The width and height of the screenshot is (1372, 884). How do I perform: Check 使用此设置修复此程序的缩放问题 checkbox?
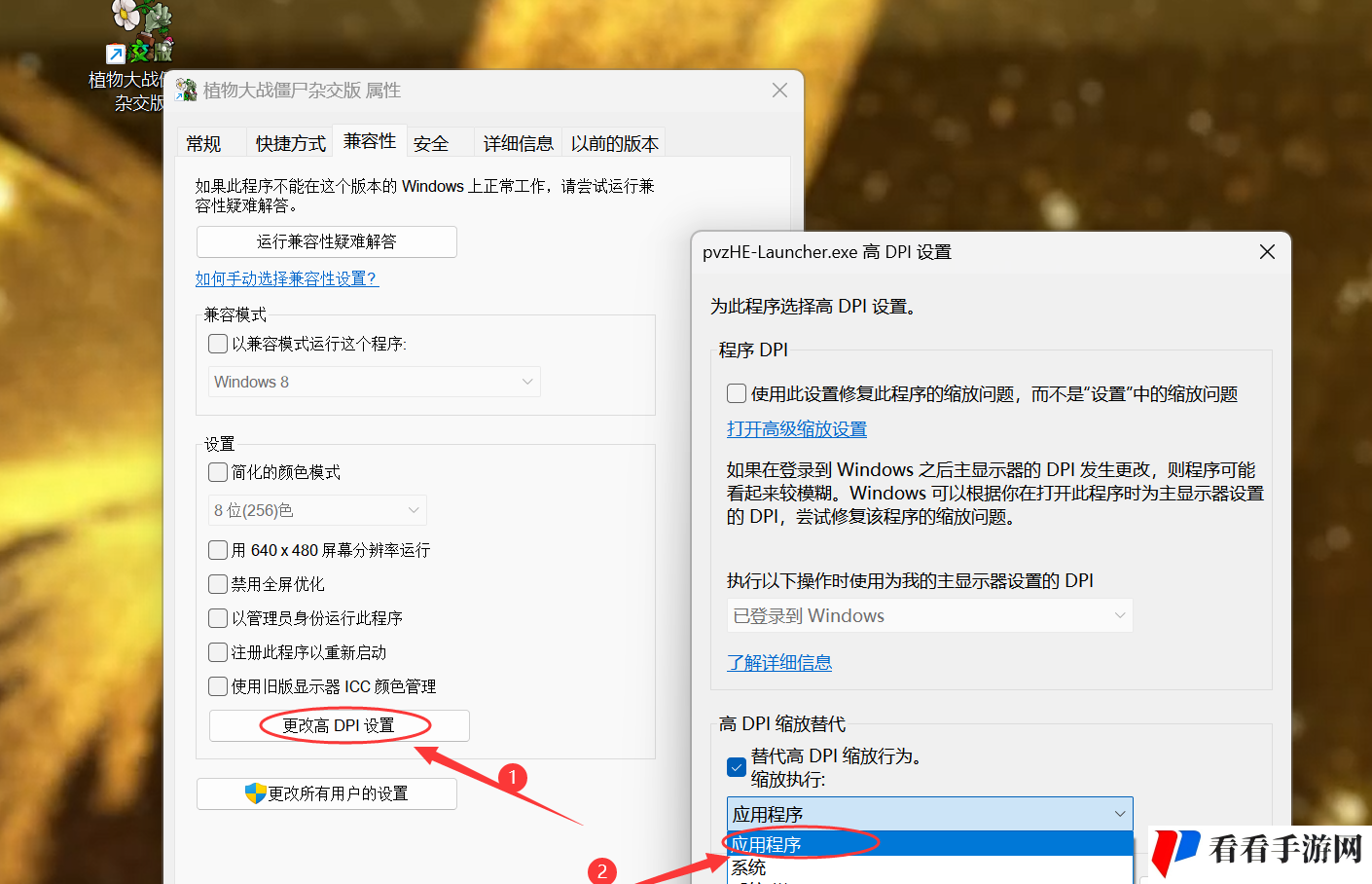pos(737,393)
